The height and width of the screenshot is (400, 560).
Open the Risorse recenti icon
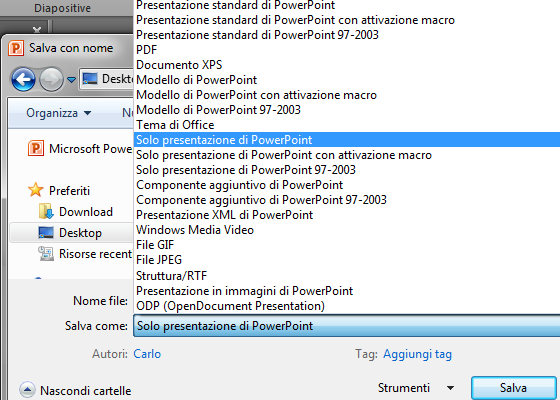point(46,254)
